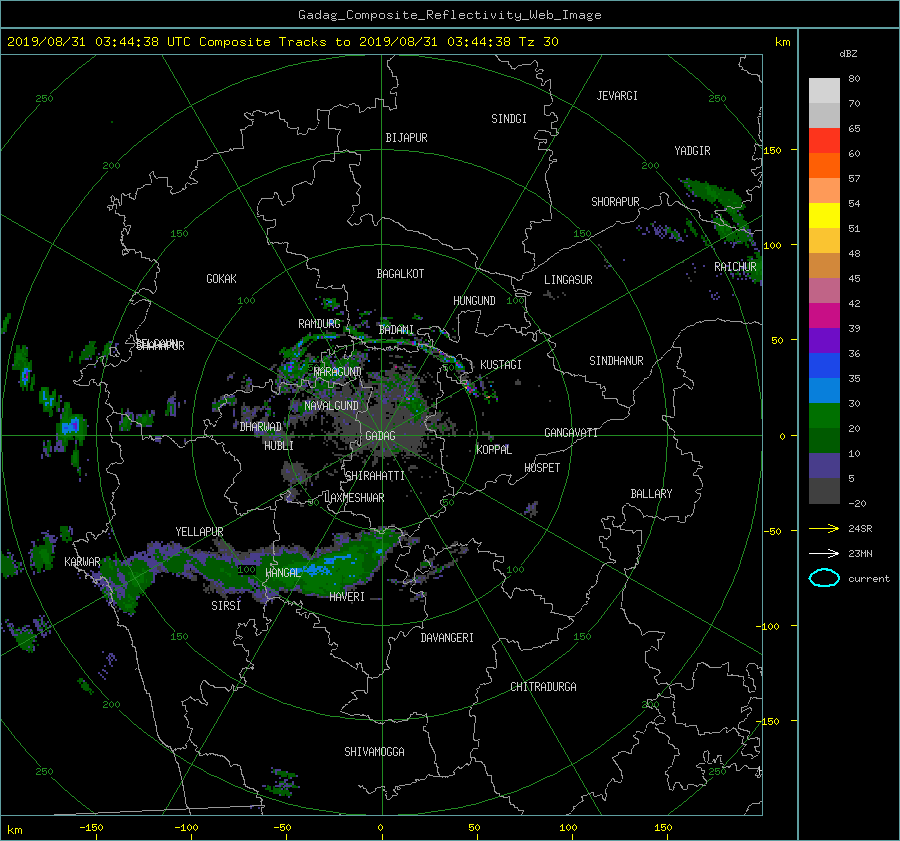Viewport: 900px width, 841px height.
Task: Click the KUSTAGI label
Action: [x=501, y=365]
